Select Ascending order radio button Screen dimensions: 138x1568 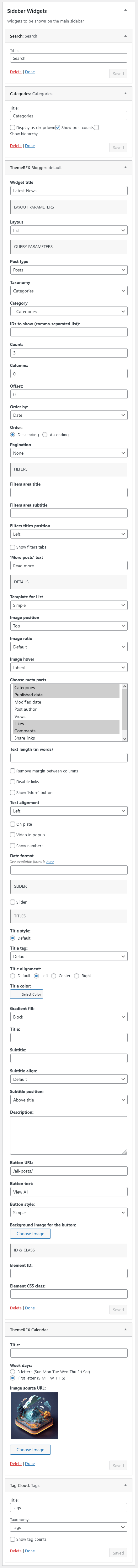point(45,435)
